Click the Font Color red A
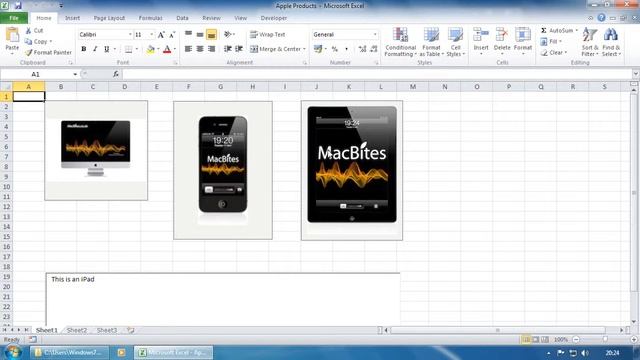This screenshot has width=640, height=360. click(x=167, y=49)
